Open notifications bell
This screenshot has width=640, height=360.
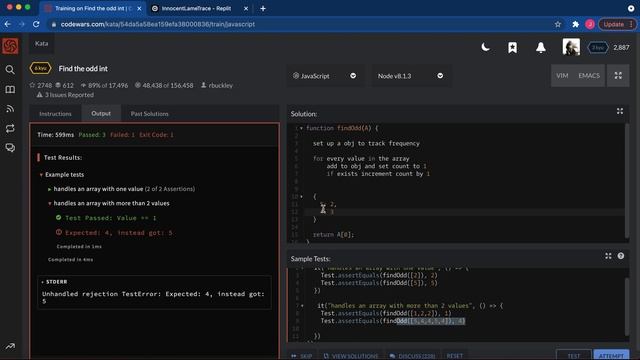pyautogui.click(x=541, y=47)
